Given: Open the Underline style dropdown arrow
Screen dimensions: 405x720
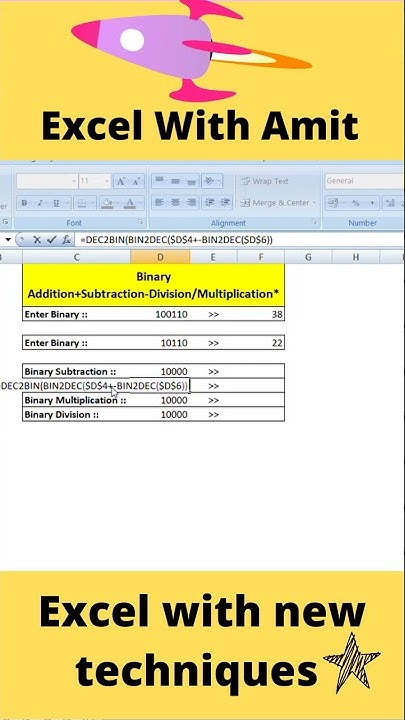Looking at the screenshot, I should (67, 203).
